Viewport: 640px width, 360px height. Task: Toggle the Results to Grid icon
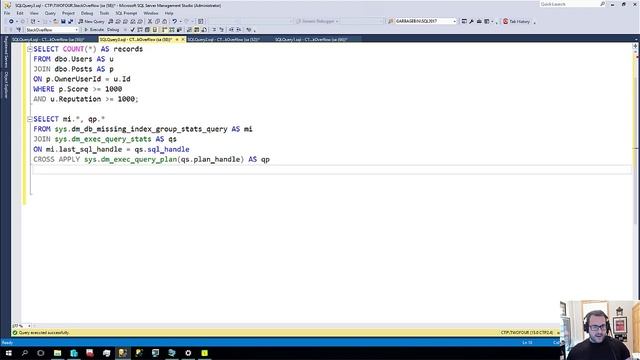pos(196,30)
